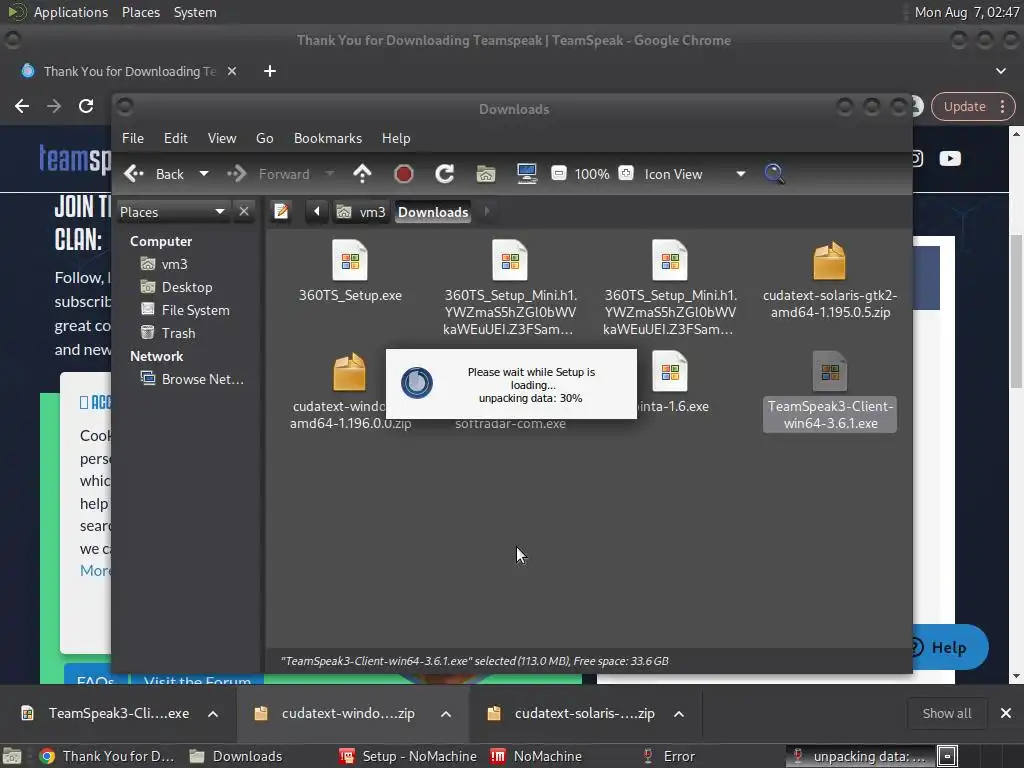Open the Home folder toolbar icon
Image resolution: width=1024 pixels, height=768 pixels.
[x=485, y=174]
